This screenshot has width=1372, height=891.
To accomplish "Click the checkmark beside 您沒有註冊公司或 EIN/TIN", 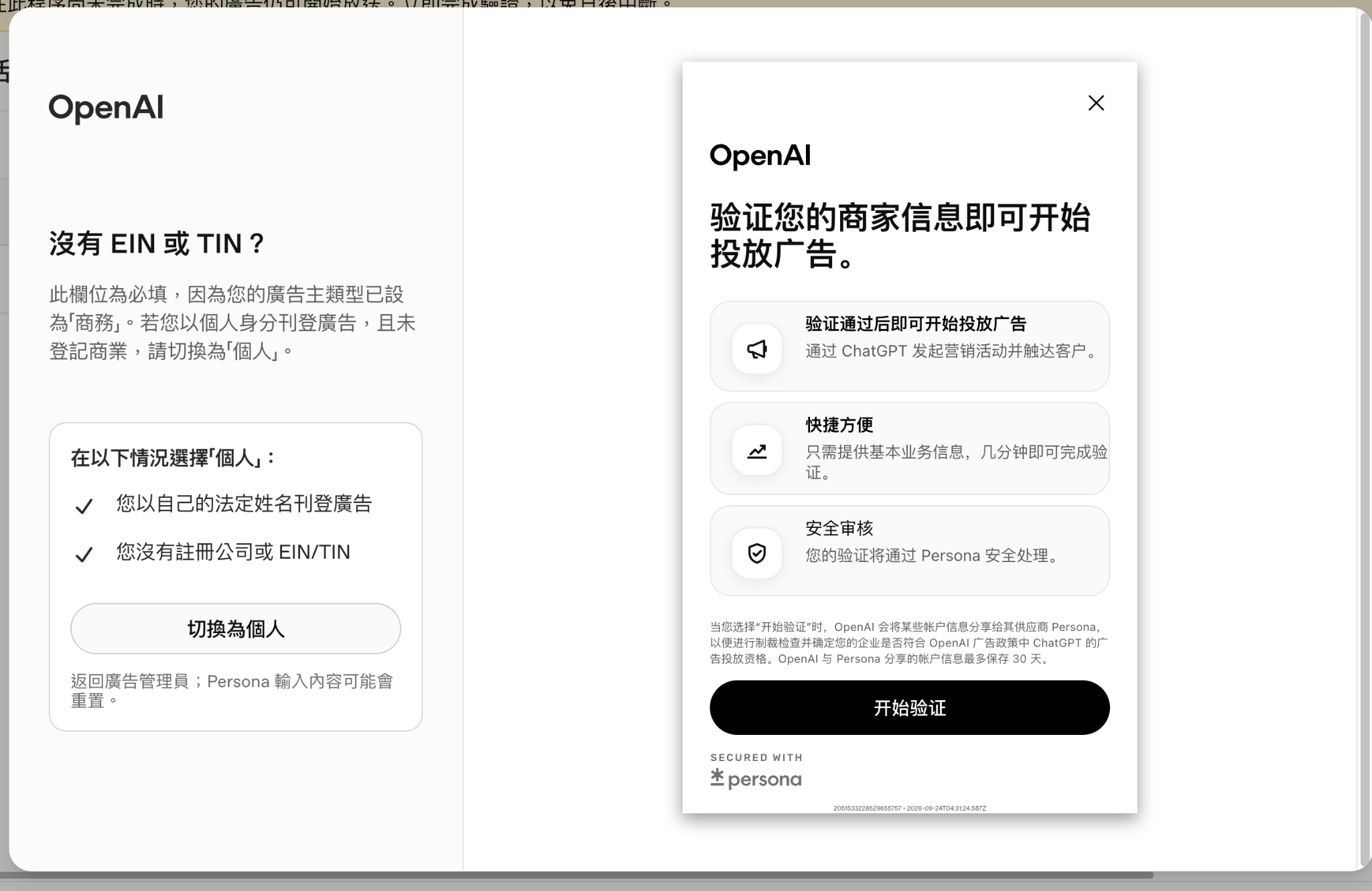I will click(x=84, y=554).
